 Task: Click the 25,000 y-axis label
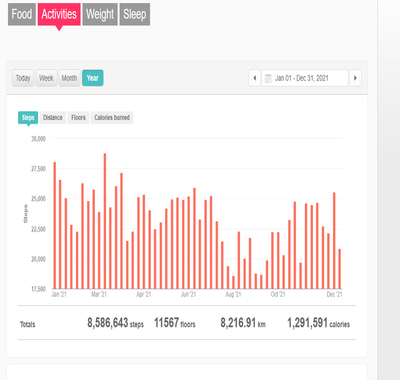38,199
